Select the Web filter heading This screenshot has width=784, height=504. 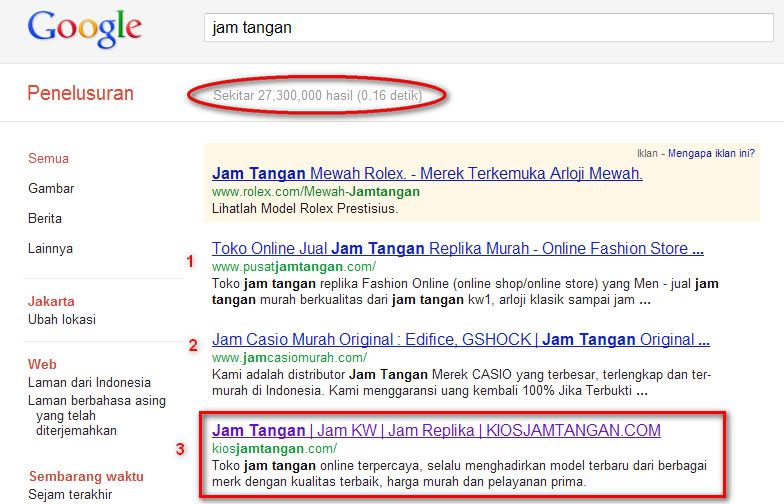[x=42, y=364]
